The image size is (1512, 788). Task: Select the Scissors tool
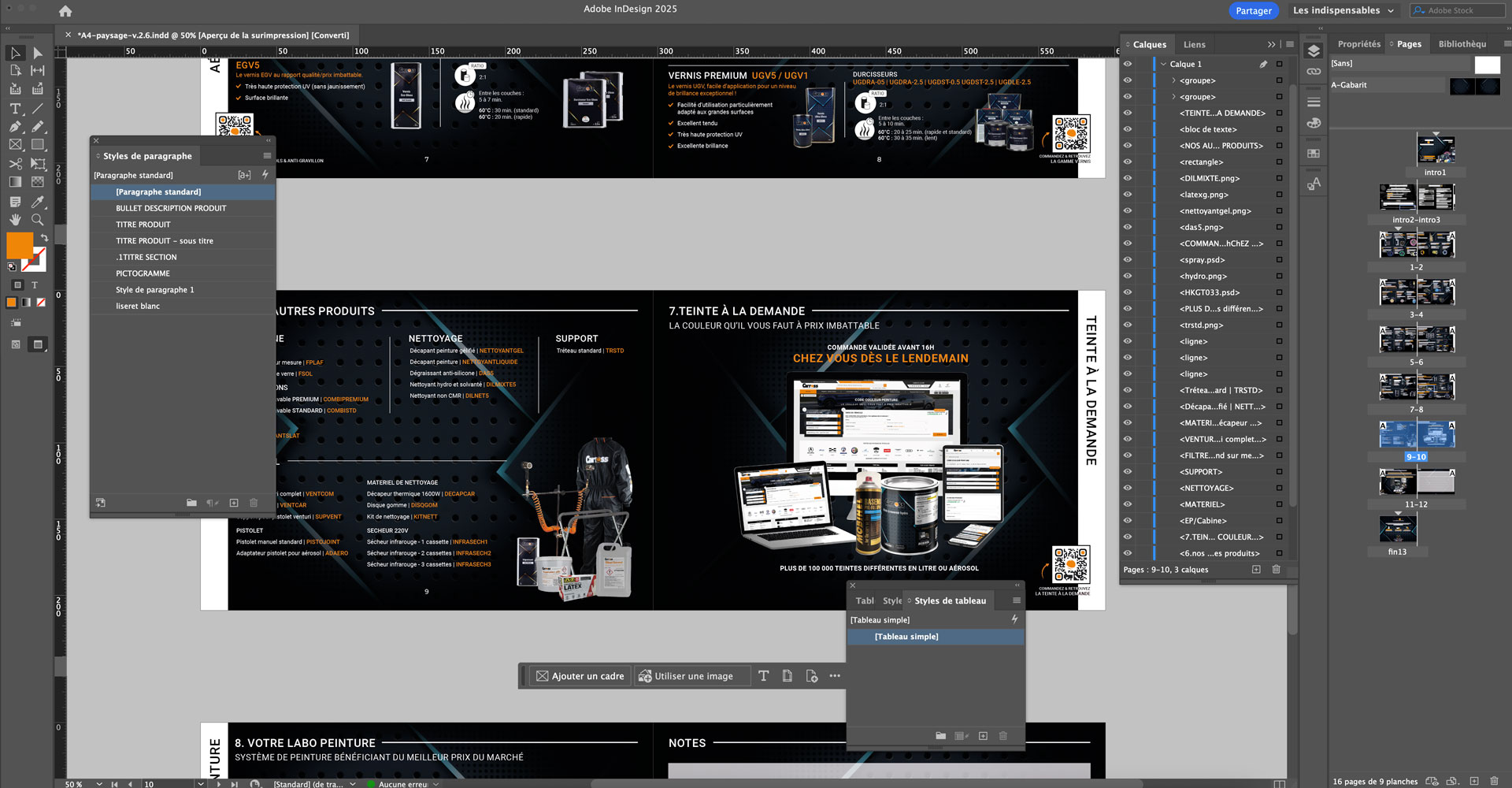tap(15, 164)
